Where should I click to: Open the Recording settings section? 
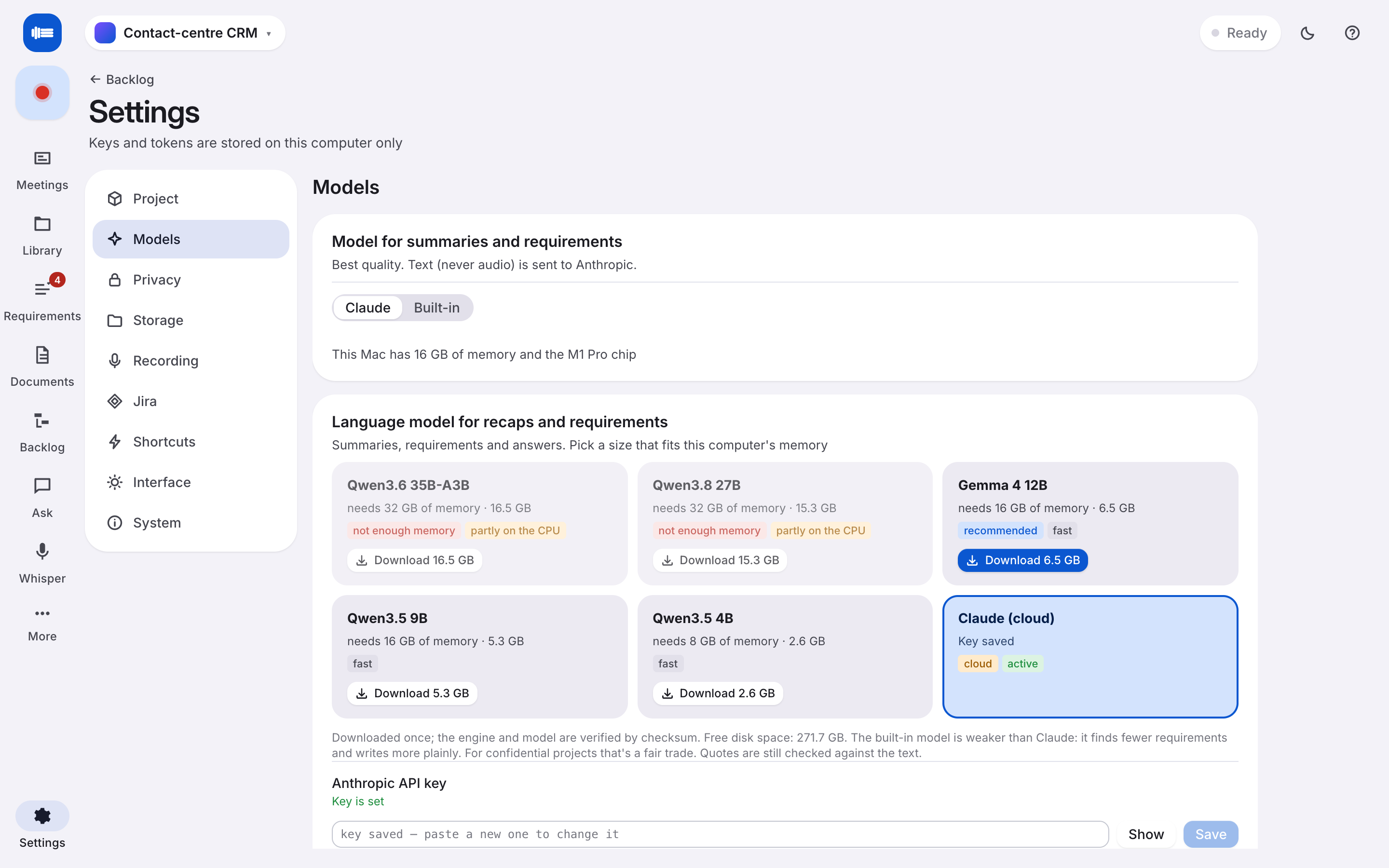tap(191, 361)
